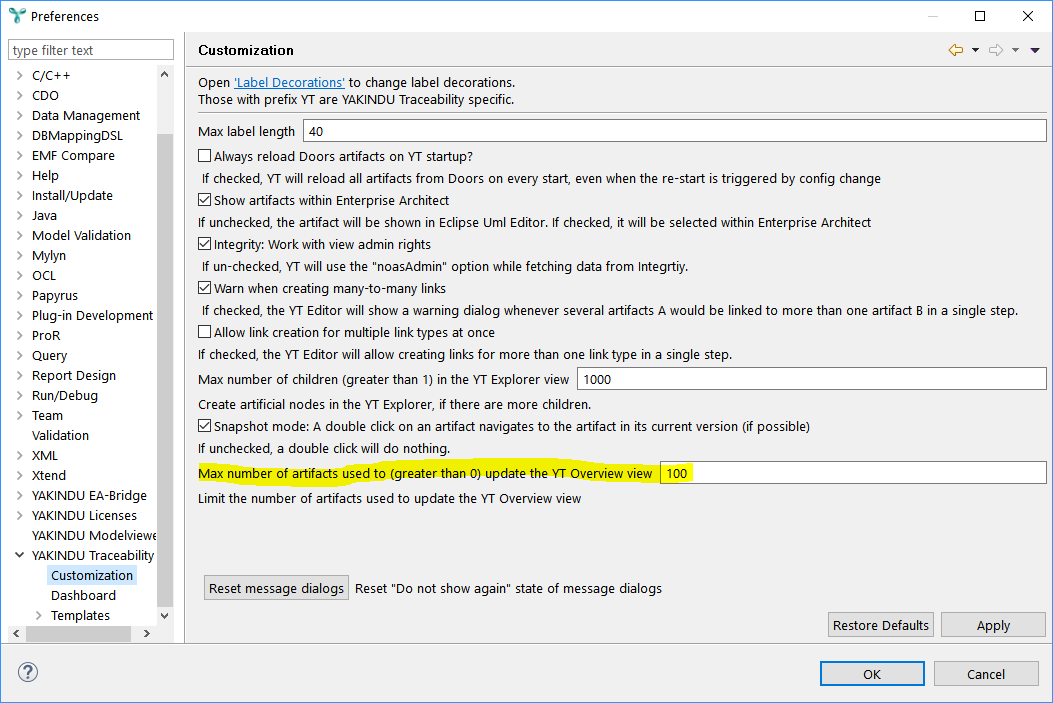Click the tree scrollbar up arrow

click(165, 75)
